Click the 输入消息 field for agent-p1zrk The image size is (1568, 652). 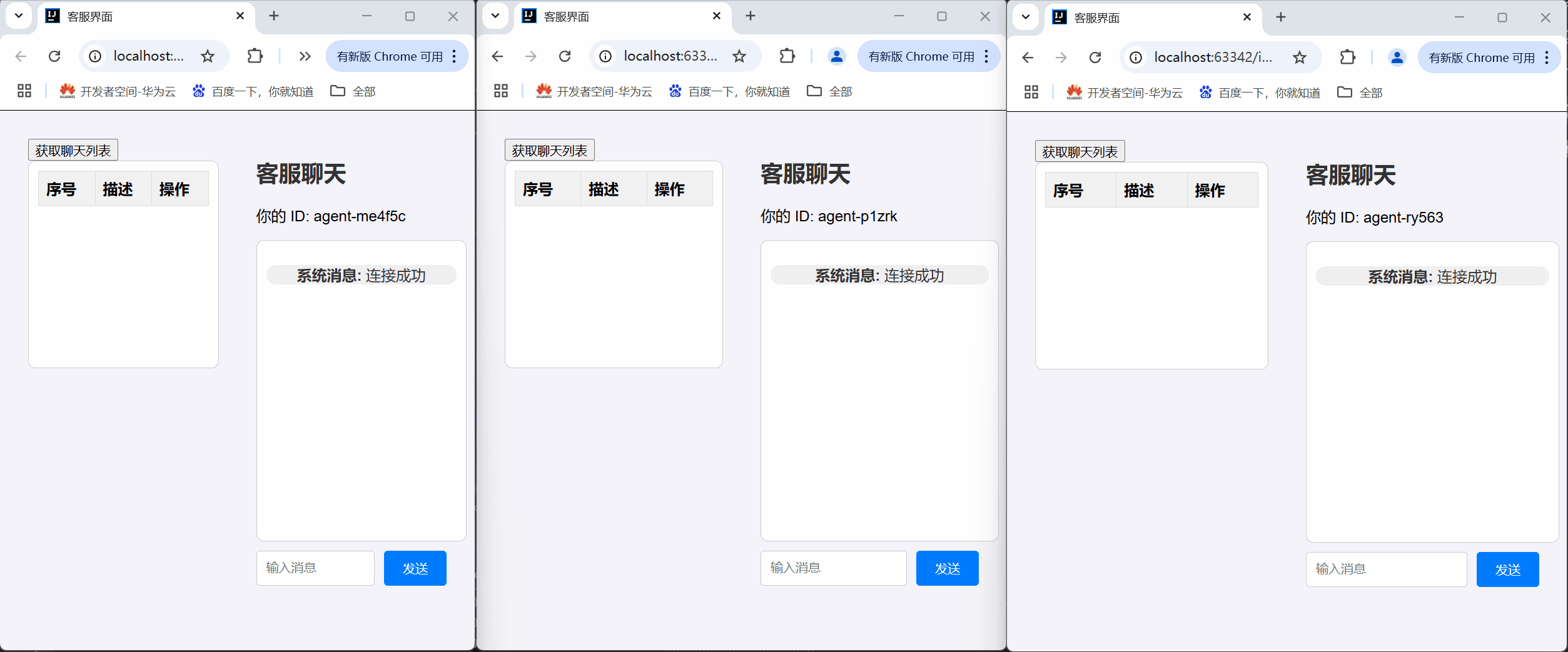pyautogui.click(x=832, y=568)
